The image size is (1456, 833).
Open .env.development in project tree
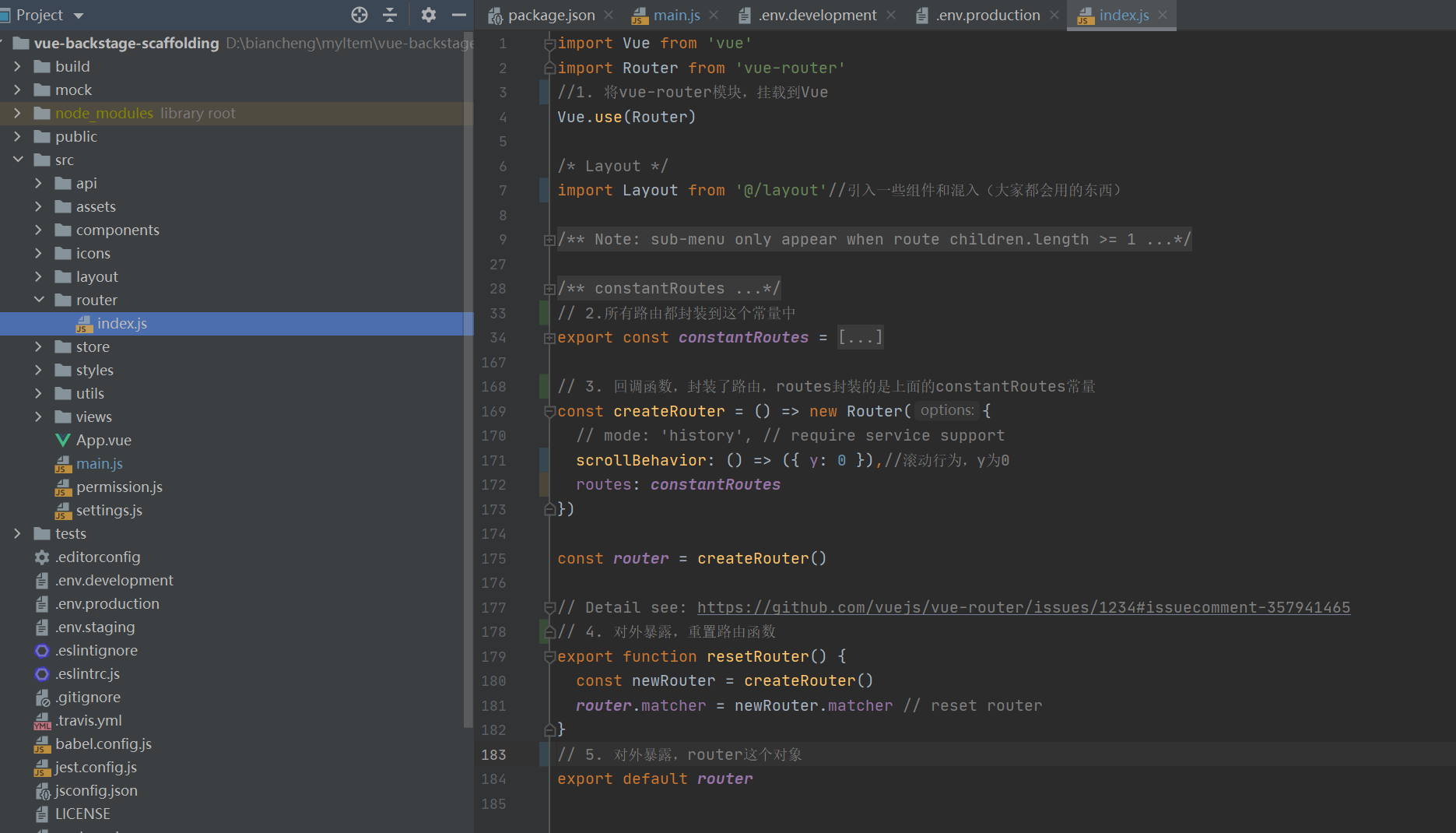tap(114, 580)
